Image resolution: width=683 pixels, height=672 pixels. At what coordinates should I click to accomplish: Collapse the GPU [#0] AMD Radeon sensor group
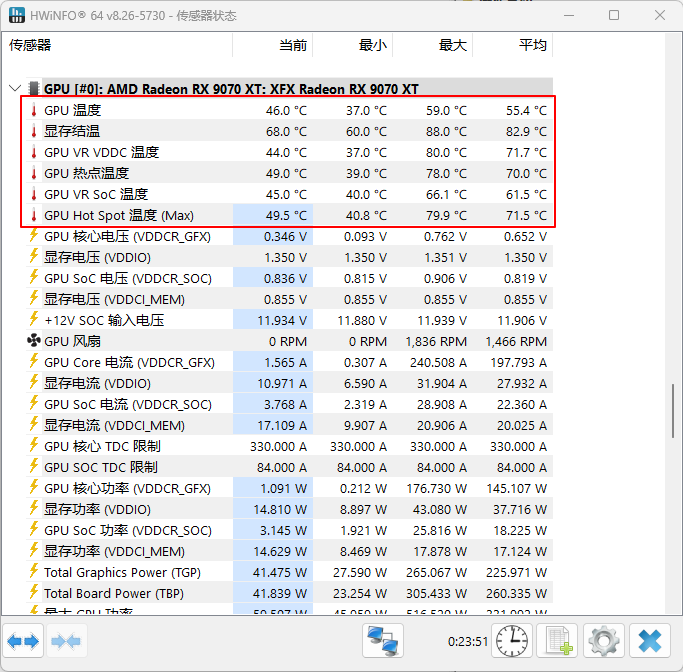click(15, 88)
